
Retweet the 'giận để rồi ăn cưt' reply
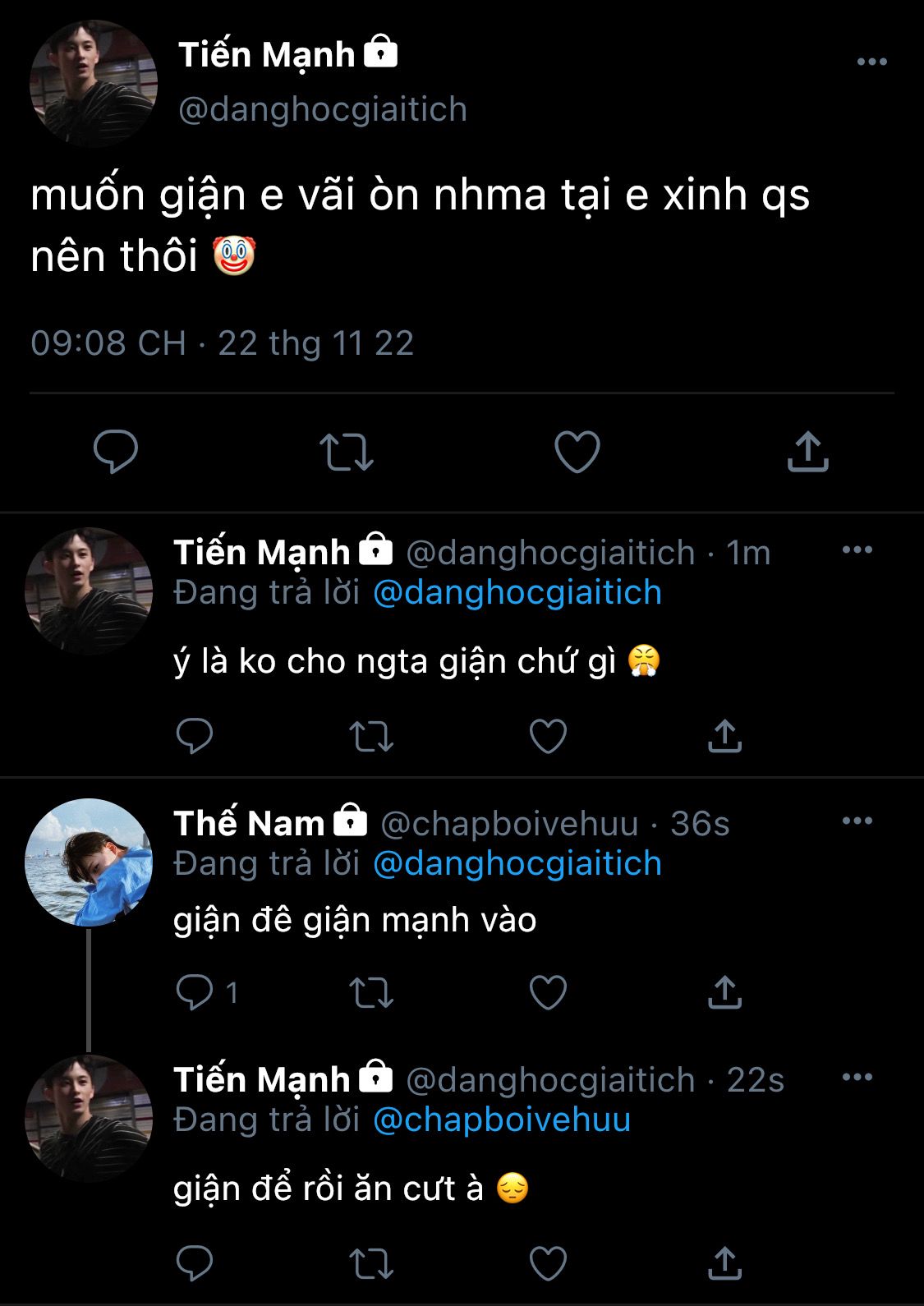[x=371, y=1263]
